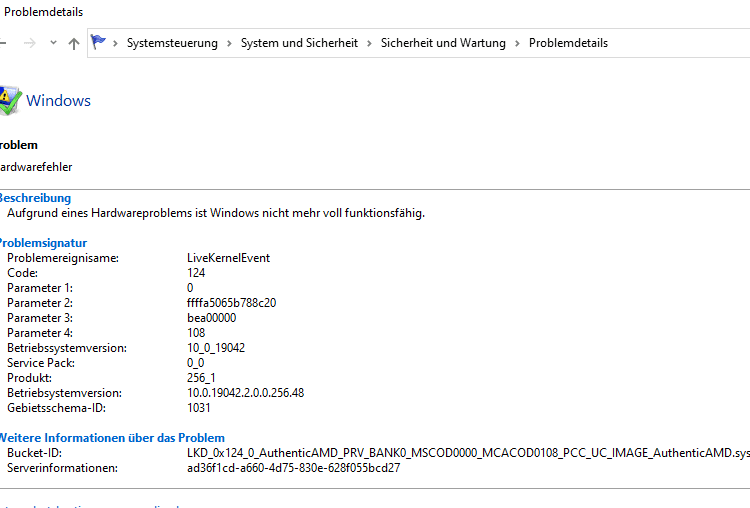Click the blue flag icon in address bar

[98, 42]
